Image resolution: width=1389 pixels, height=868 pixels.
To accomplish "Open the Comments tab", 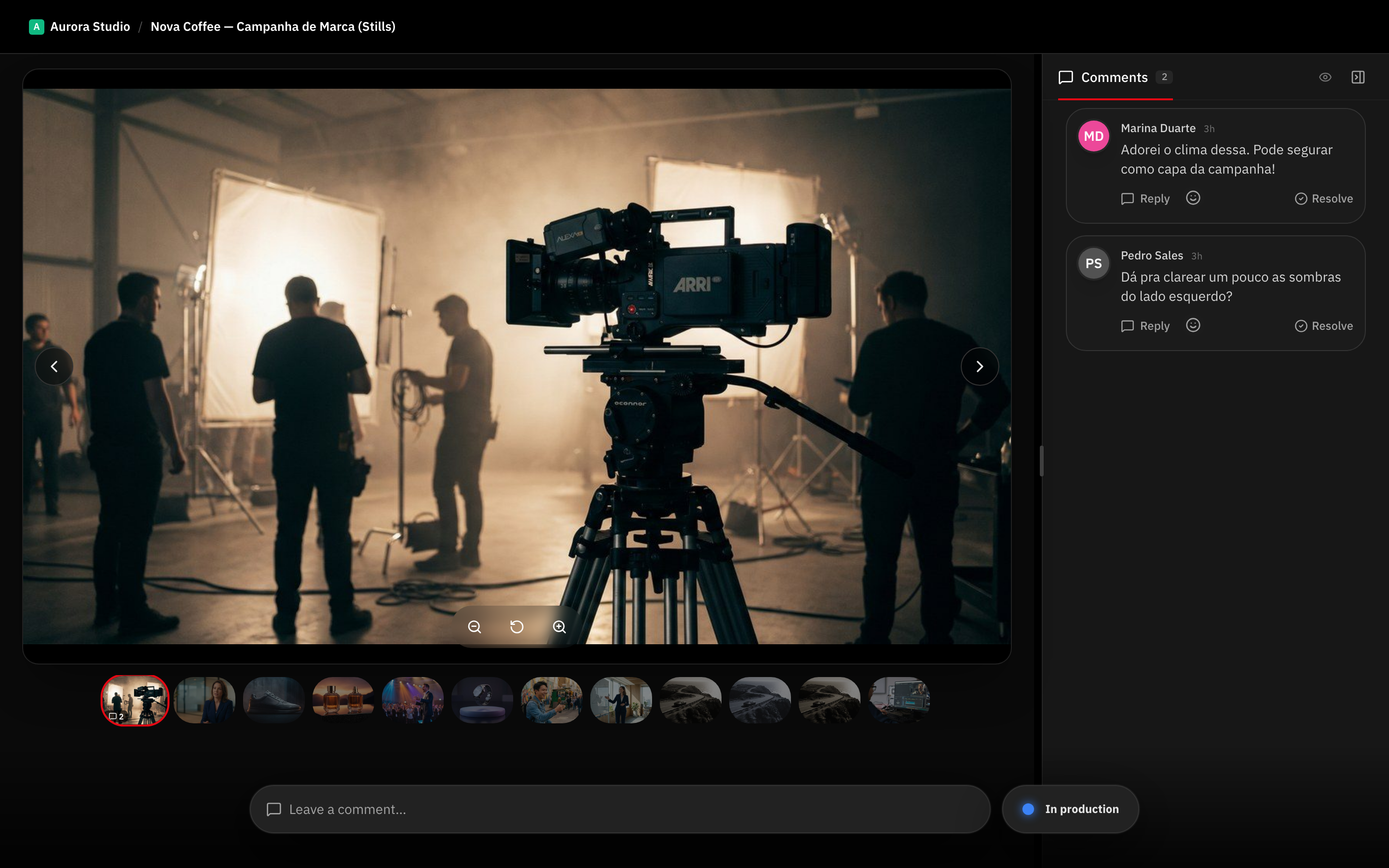I will point(1115,78).
